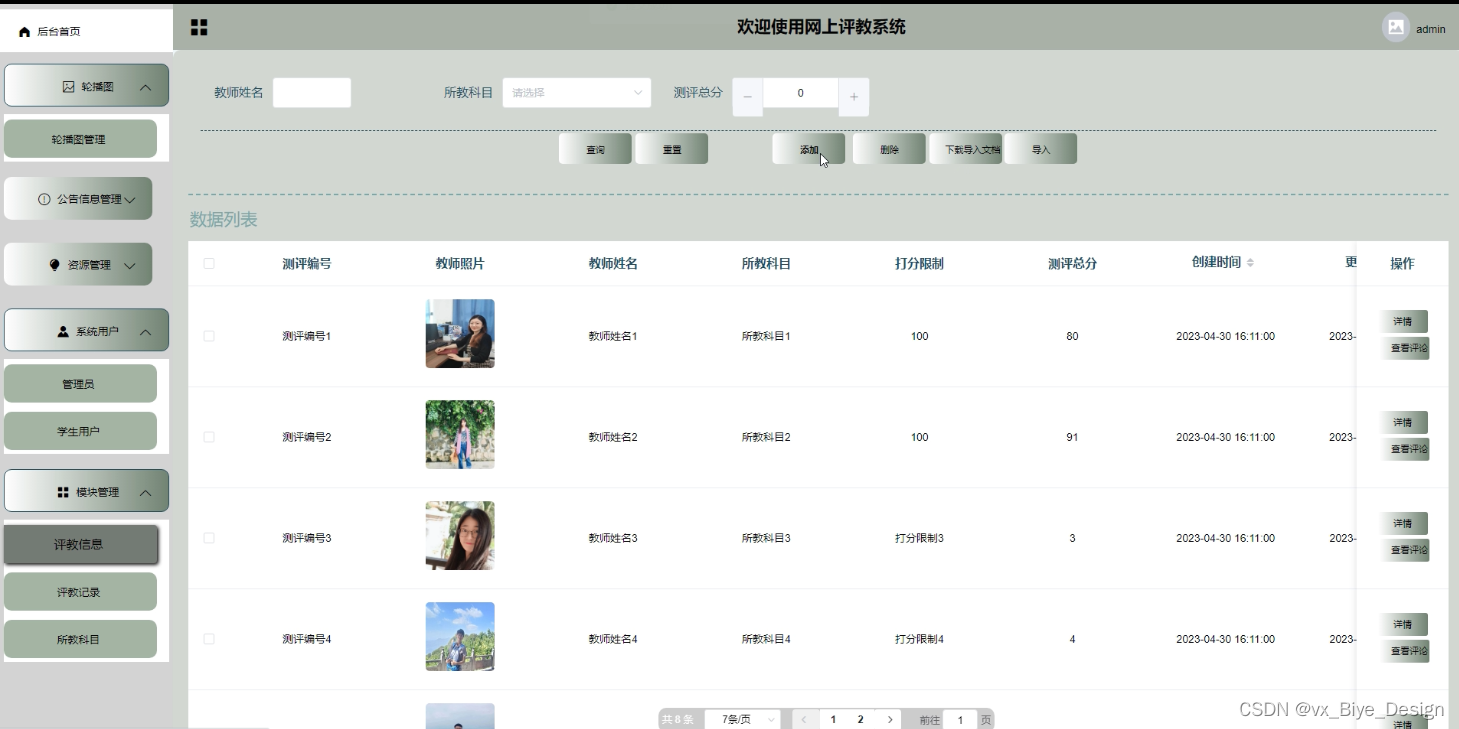Check the row checkbox for 测评编号2

pos(209,437)
